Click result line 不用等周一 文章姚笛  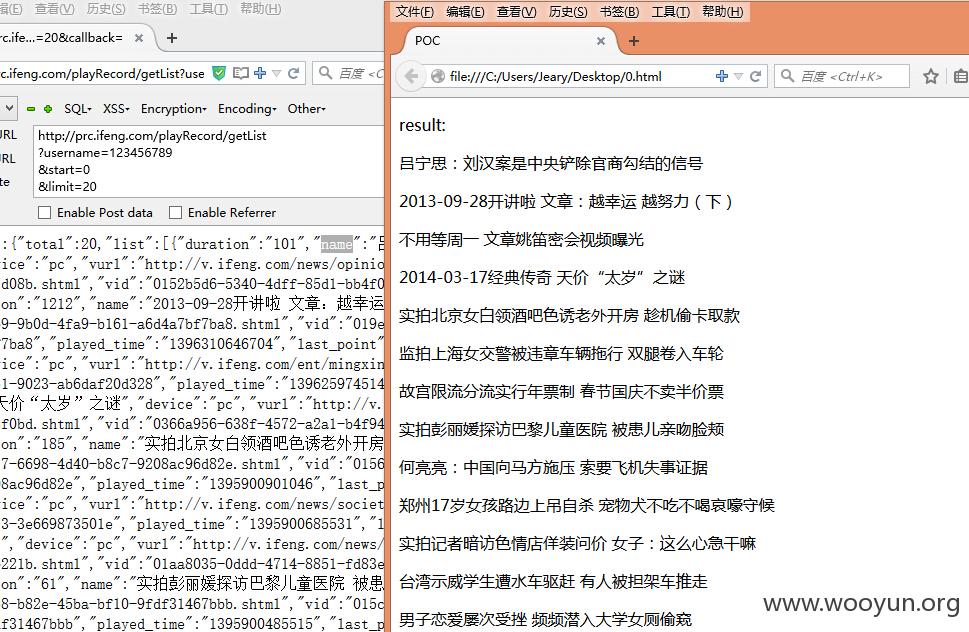(521, 239)
